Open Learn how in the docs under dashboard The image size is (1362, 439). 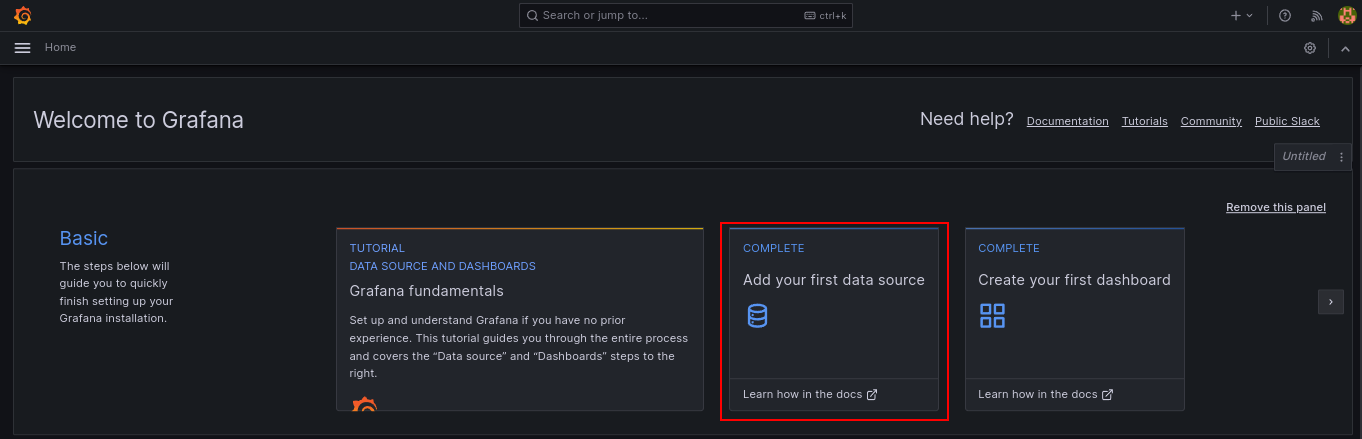(x=1046, y=394)
